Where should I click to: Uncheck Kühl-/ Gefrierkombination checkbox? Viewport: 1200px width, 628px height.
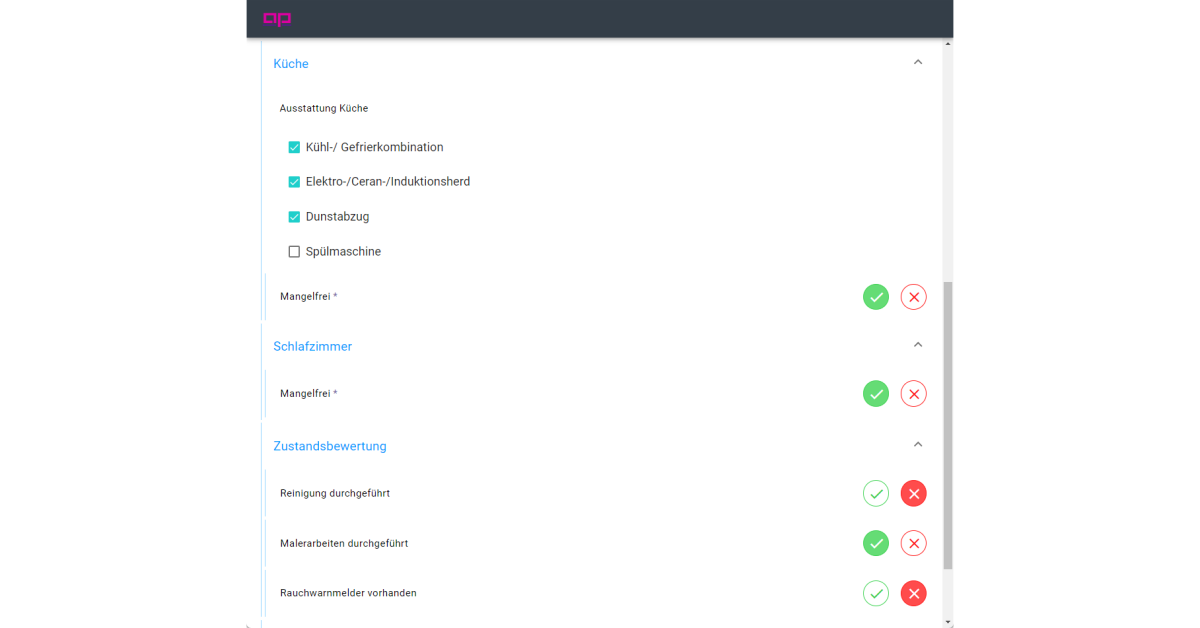point(294,147)
